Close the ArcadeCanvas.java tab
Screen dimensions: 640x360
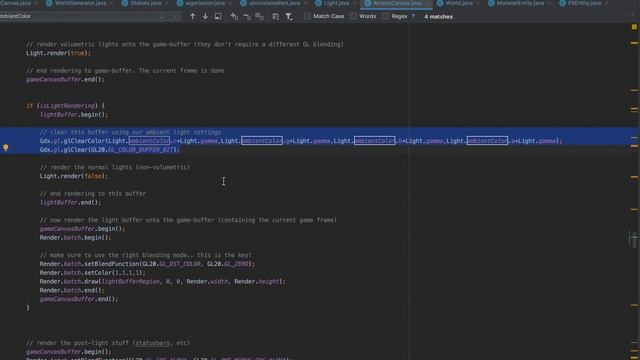pyautogui.click(x=427, y=3)
